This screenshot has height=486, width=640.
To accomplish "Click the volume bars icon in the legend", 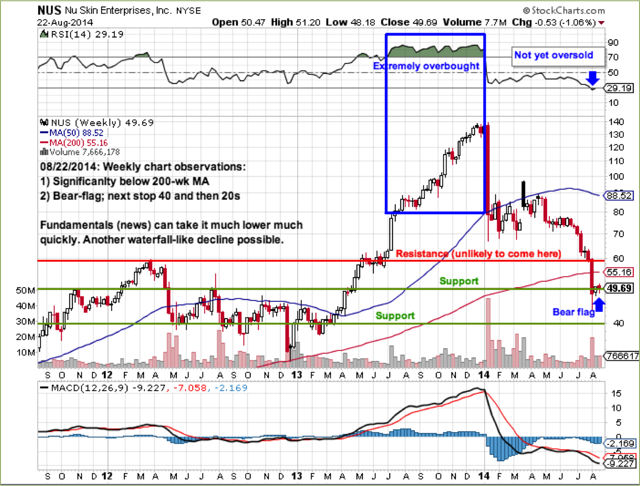I will (x=44, y=152).
